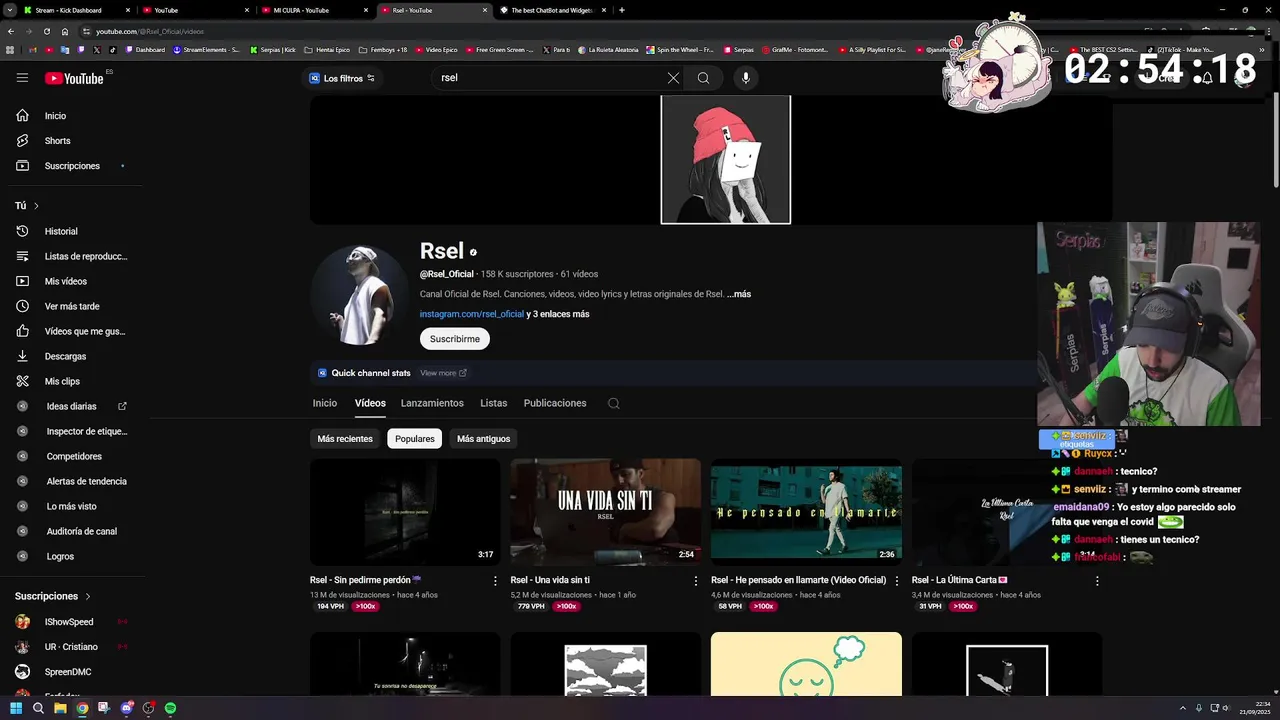Play He pensado en llamarte video thumbnail
Screen dimensions: 1280x720
point(806,512)
